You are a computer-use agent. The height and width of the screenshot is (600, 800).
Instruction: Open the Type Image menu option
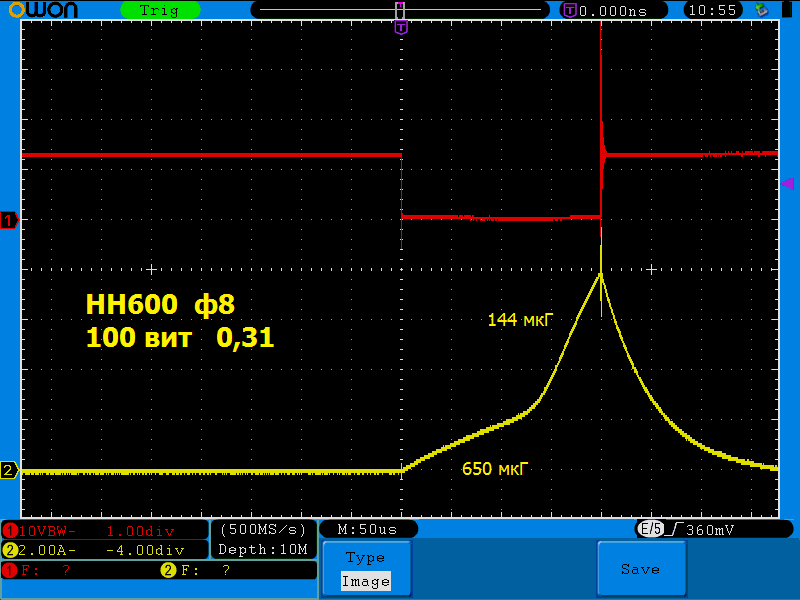coord(365,569)
